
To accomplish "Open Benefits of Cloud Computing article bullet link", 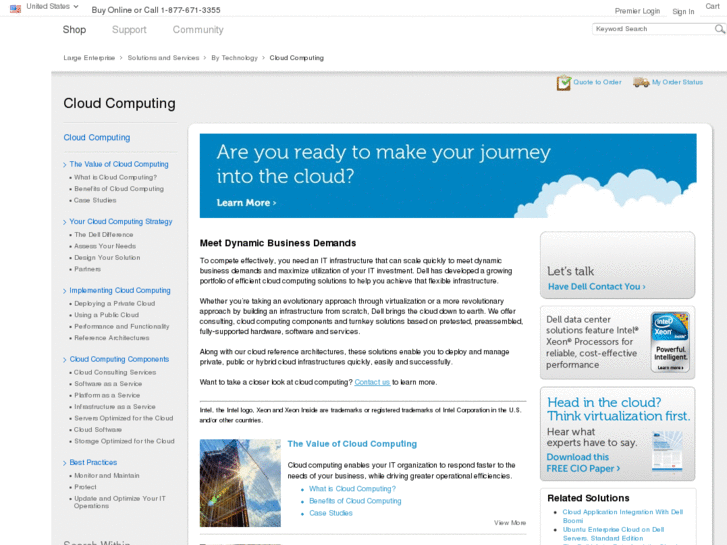I will [355, 501].
